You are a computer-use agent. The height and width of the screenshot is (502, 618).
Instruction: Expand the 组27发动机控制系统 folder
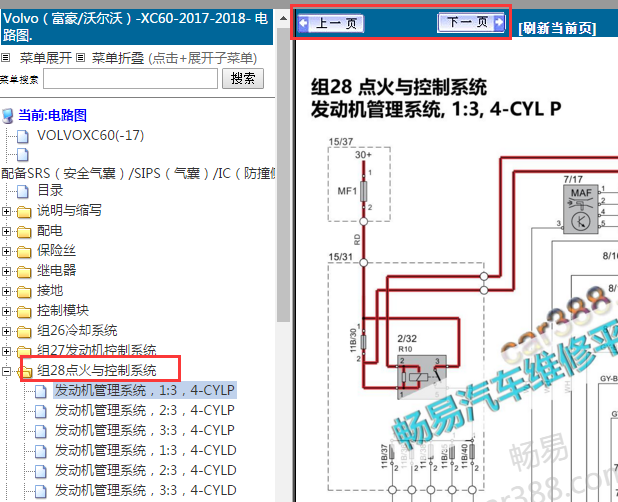coord(6,351)
